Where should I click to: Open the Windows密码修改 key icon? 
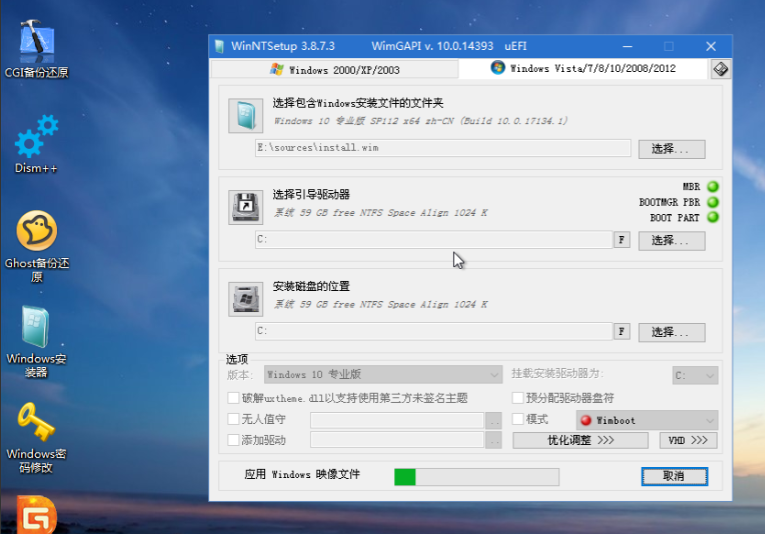coord(36,437)
